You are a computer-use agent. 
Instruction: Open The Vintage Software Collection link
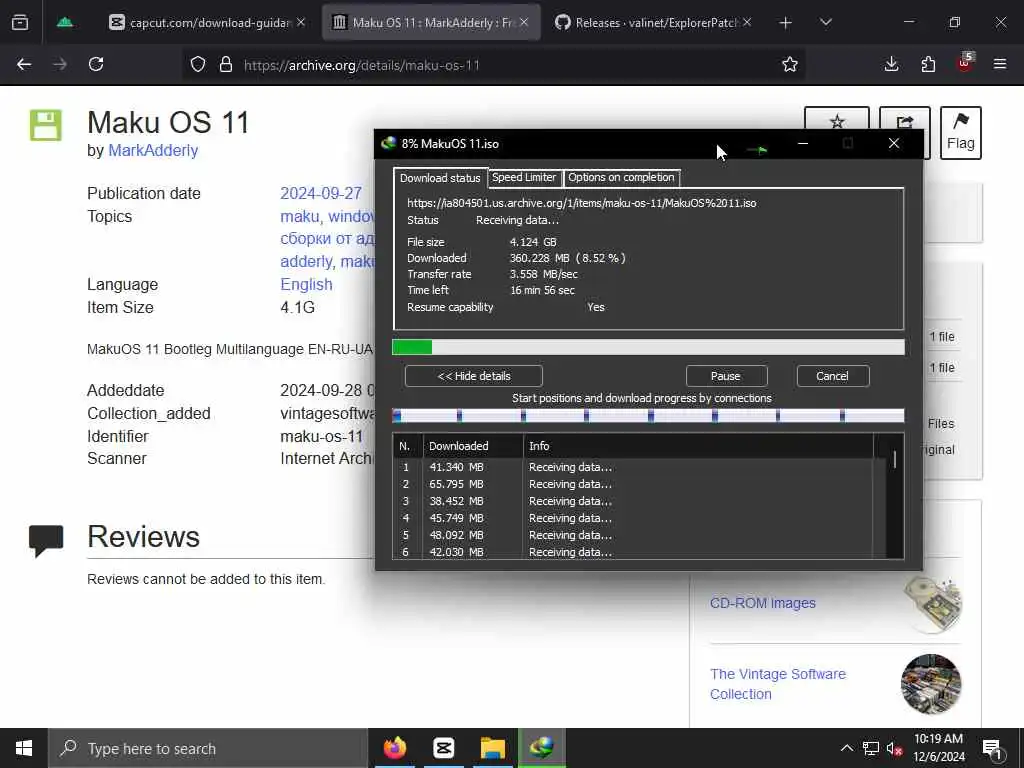778,684
